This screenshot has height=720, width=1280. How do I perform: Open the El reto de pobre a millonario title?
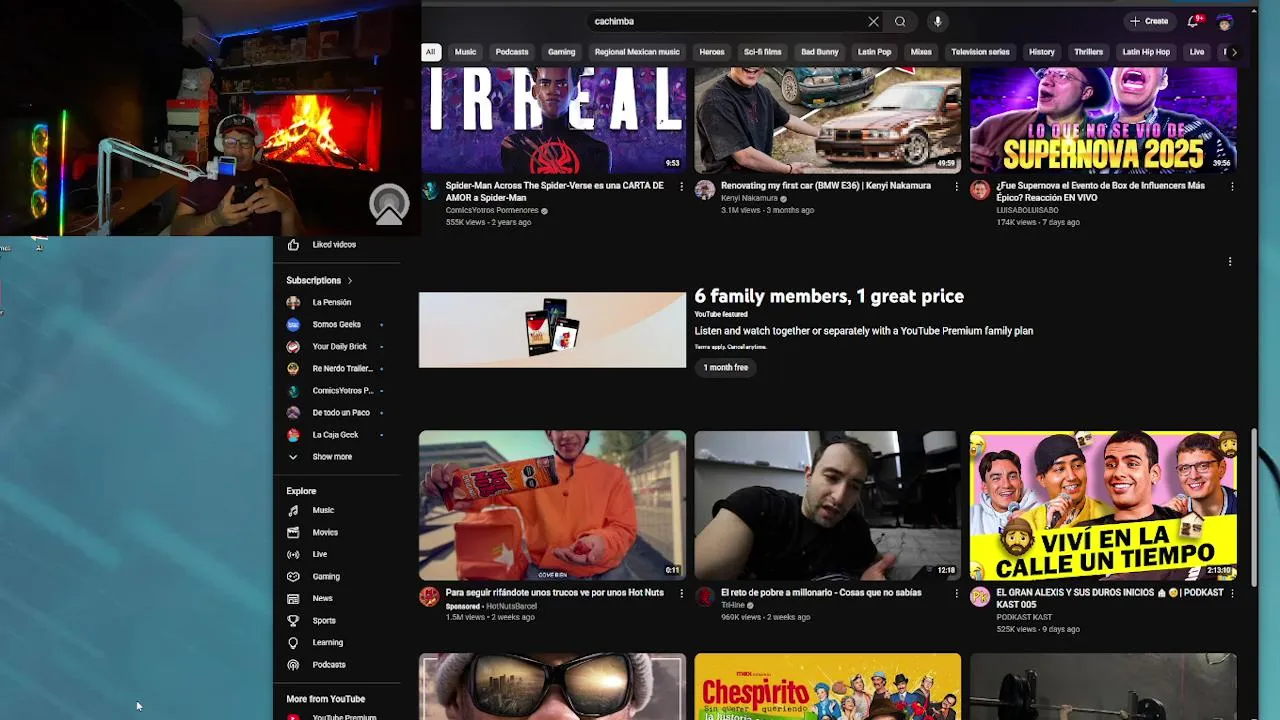(820, 593)
